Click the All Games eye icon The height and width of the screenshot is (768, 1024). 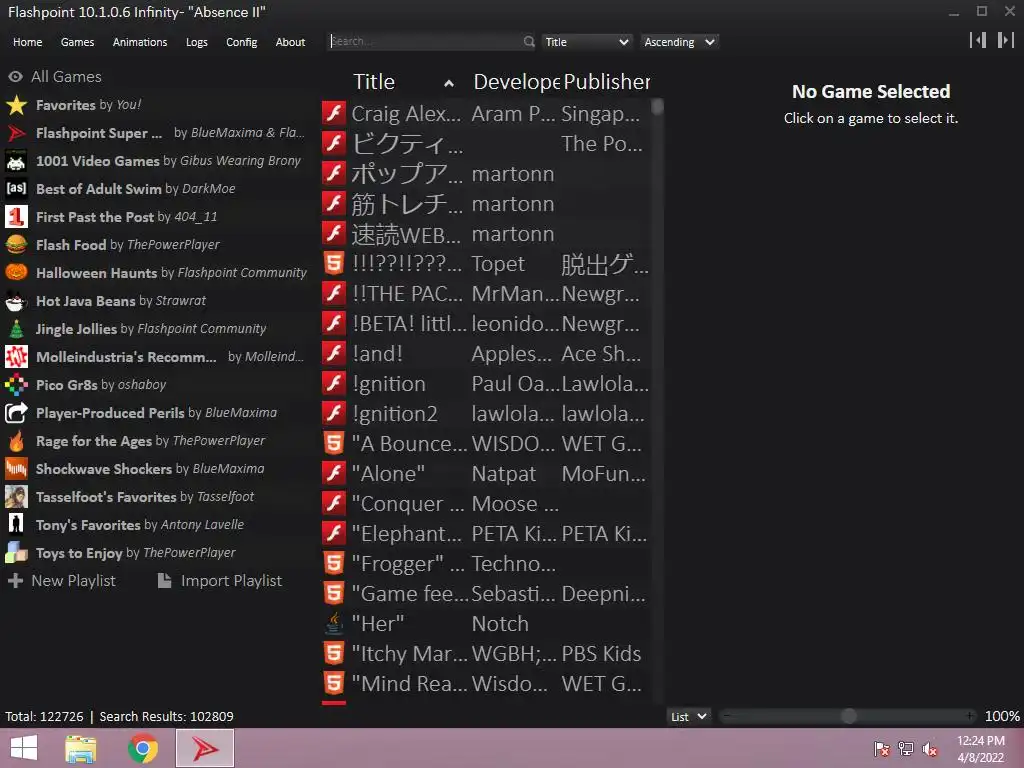click(16, 77)
